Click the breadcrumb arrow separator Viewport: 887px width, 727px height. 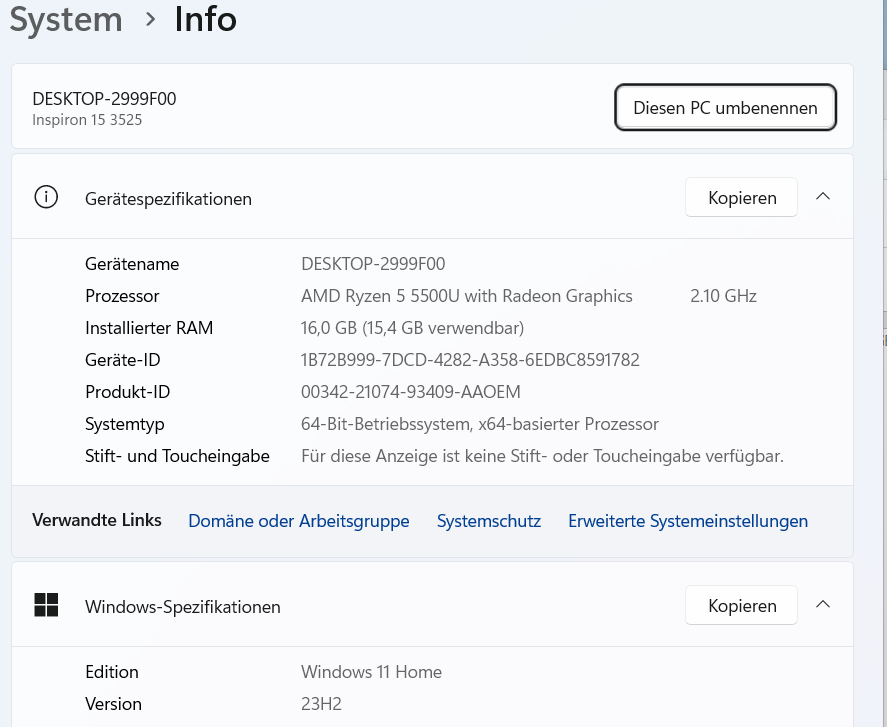tap(150, 20)
